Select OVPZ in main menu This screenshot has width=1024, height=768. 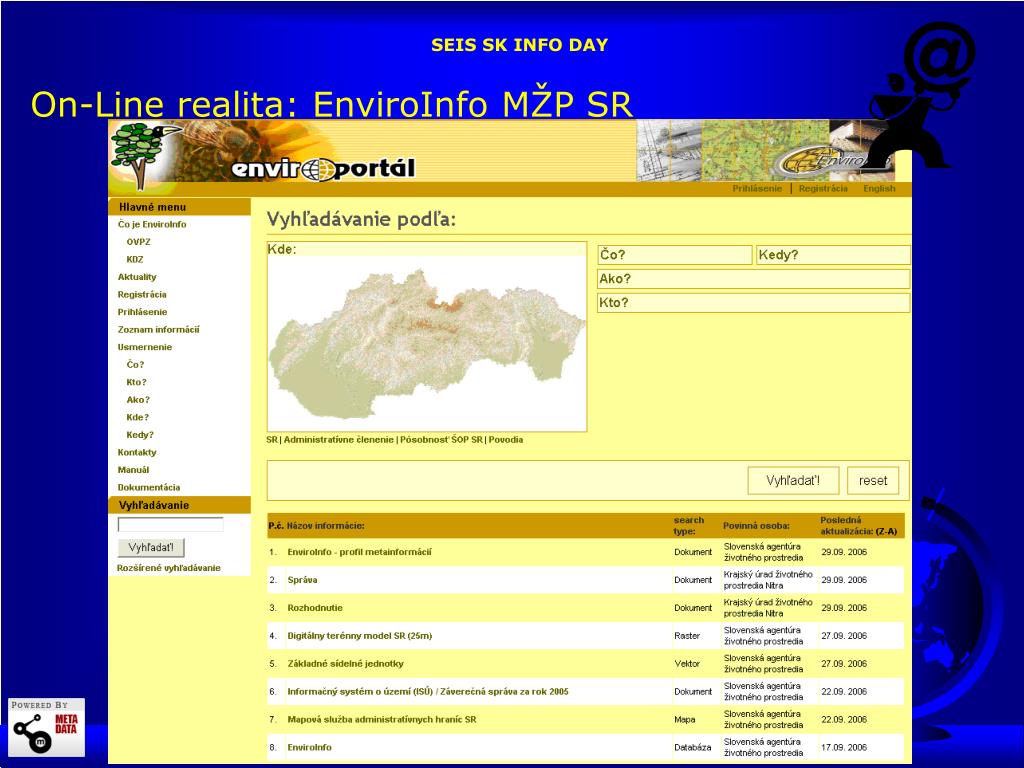pos(138,242)
